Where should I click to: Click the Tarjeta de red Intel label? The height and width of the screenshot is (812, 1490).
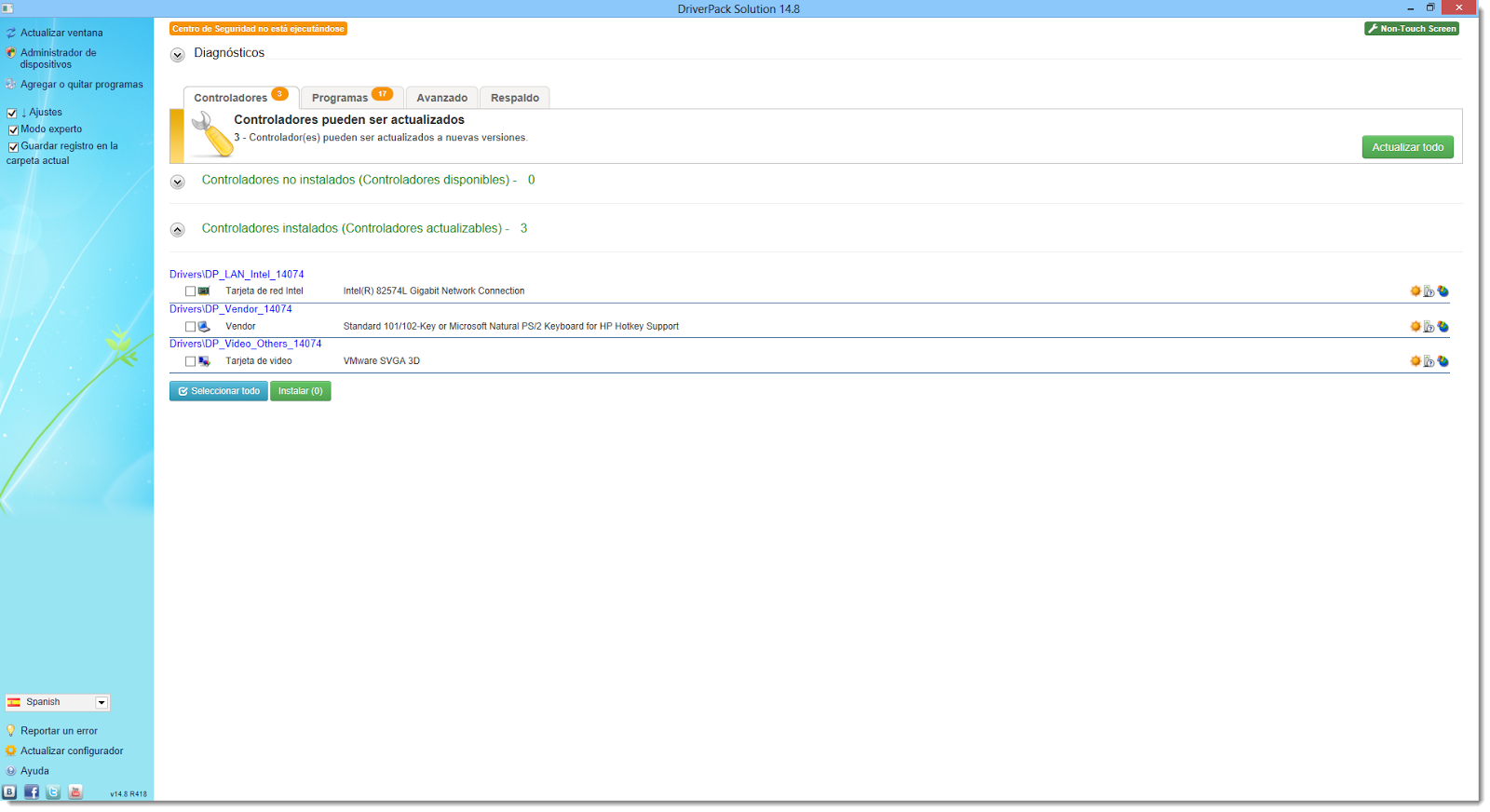point(264,291)
